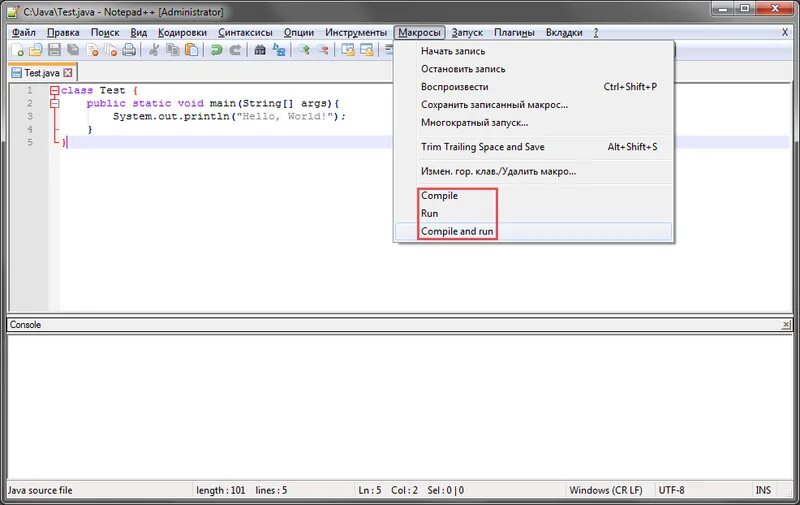Image resolution: width=800 pixels, height=505 pixels.
Task: Open the Файл menu
Action: point(23,33)
